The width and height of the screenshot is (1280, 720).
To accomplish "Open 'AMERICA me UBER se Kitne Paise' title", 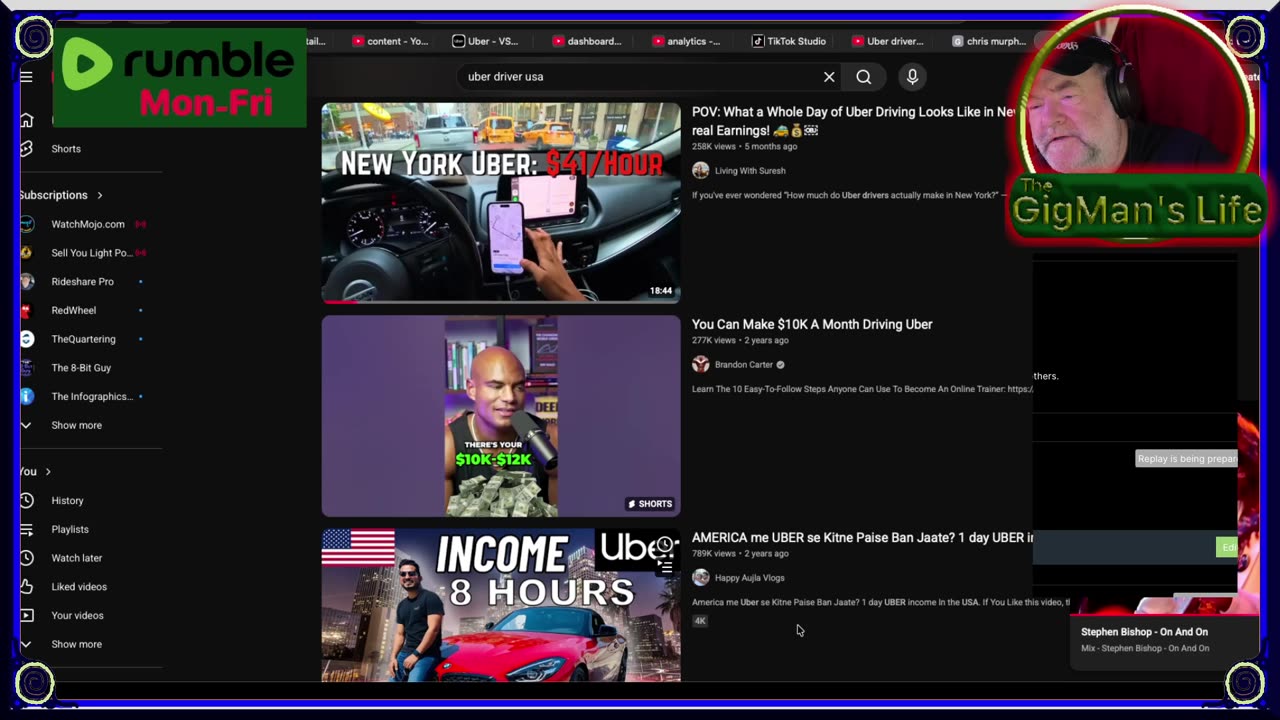I will click(862, 537).
